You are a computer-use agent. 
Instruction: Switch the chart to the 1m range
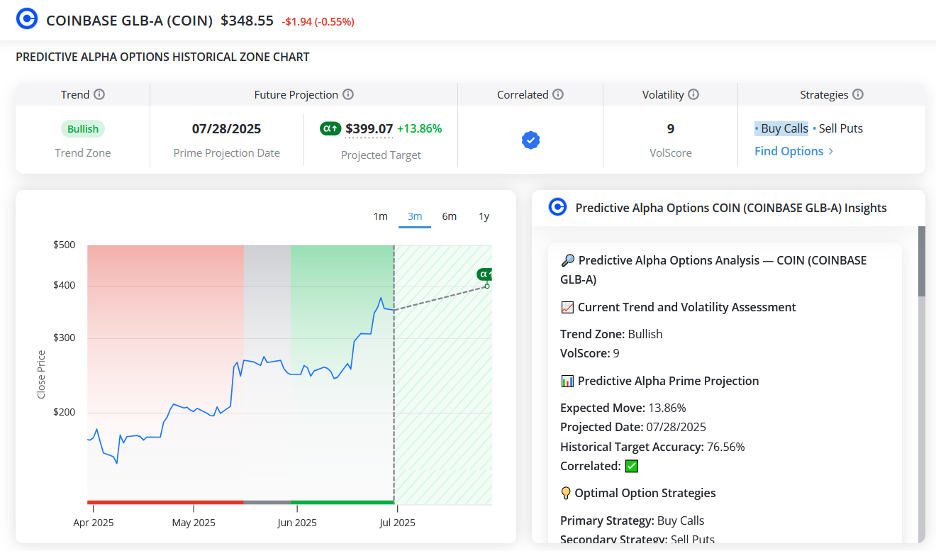click(x=380, y=216)
